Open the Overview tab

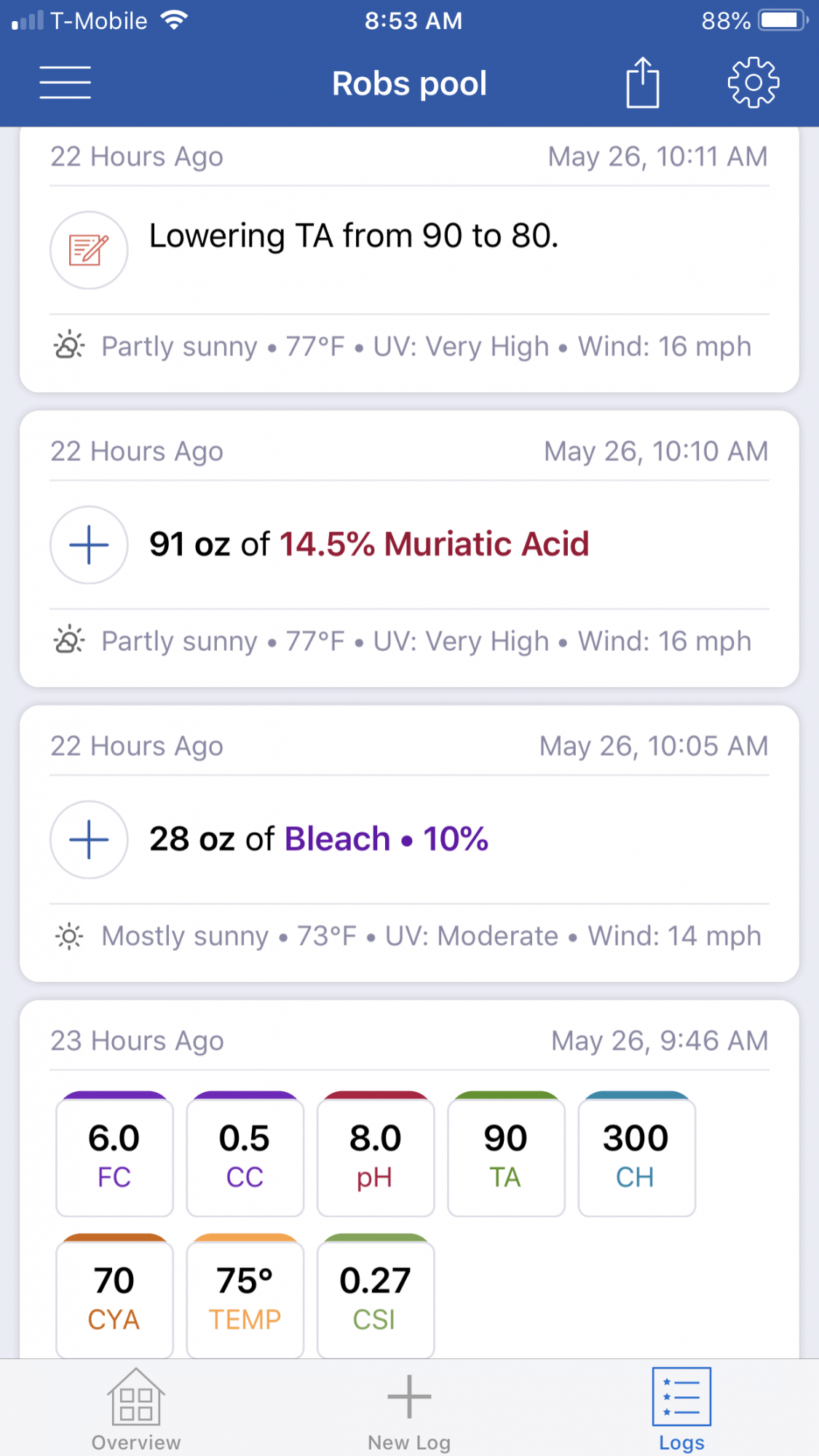(x=136, y=1409)
